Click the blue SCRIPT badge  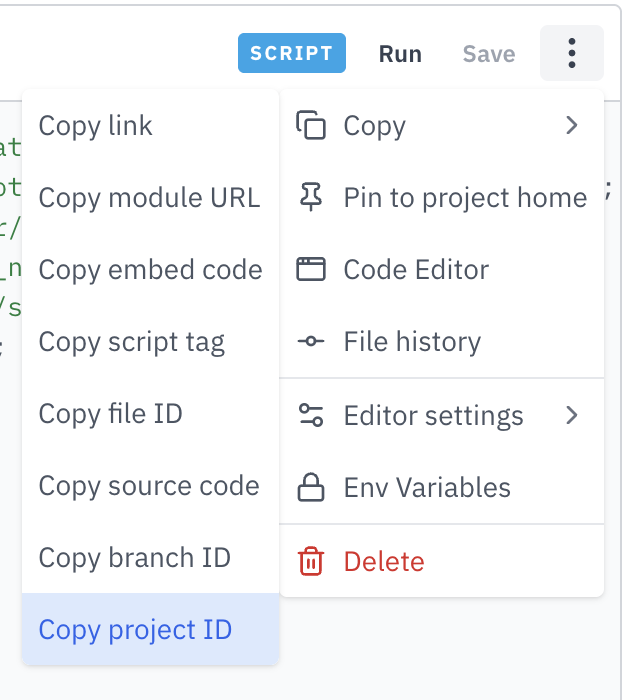[x=291, y=54]
